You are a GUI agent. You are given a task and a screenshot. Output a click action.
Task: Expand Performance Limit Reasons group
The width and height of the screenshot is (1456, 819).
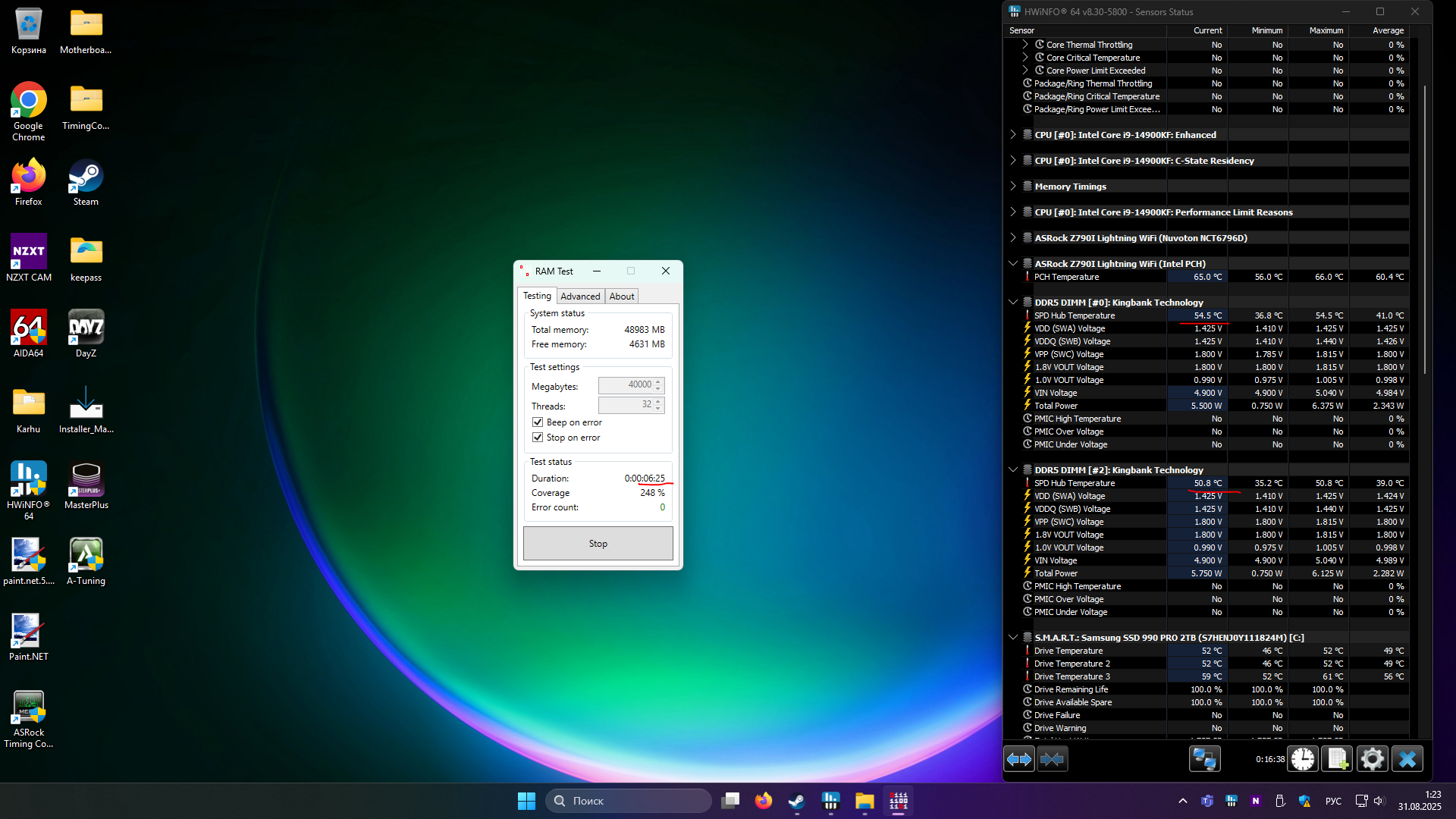(x=1013, y=212)
